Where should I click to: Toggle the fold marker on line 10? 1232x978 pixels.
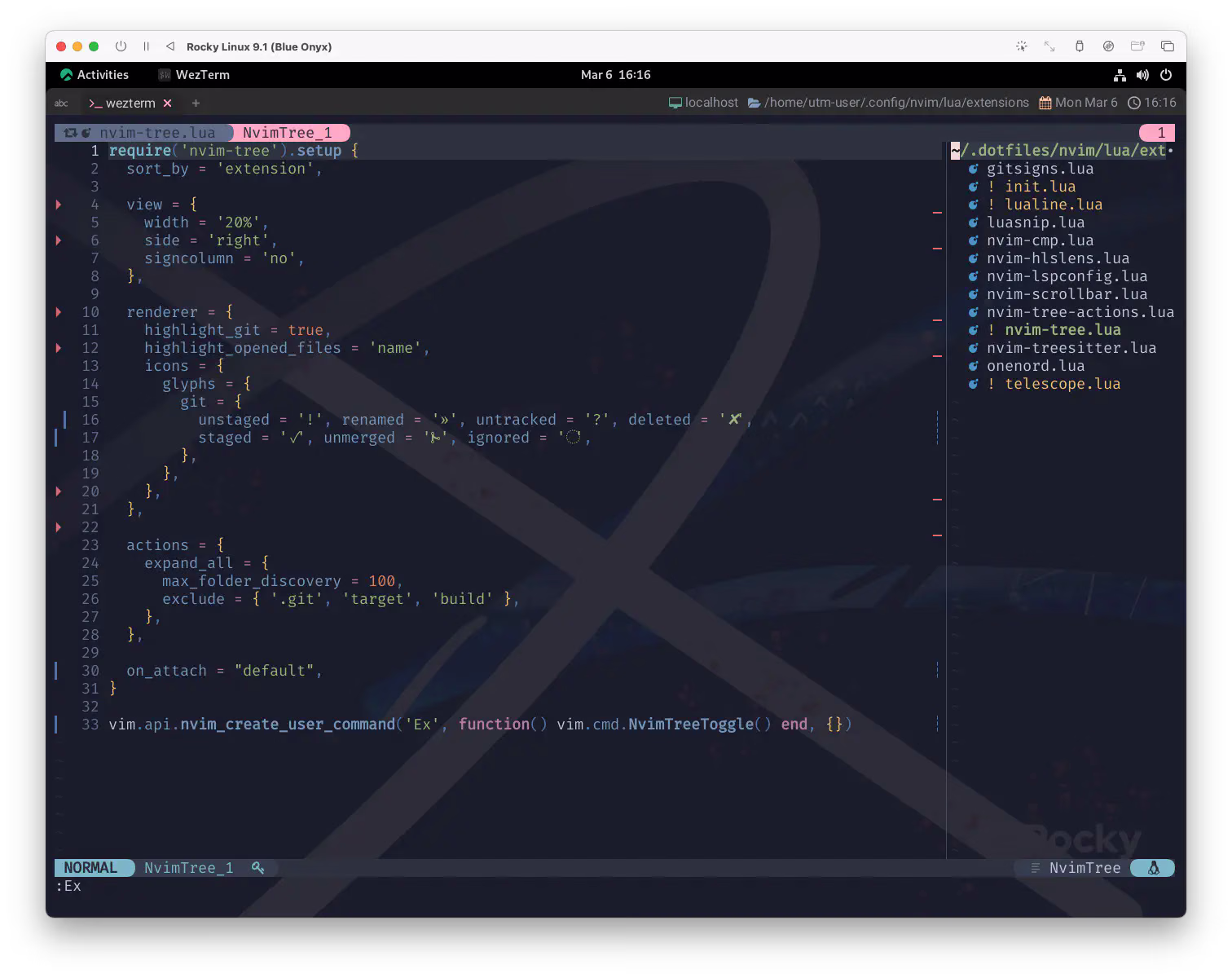click(58, 312)
